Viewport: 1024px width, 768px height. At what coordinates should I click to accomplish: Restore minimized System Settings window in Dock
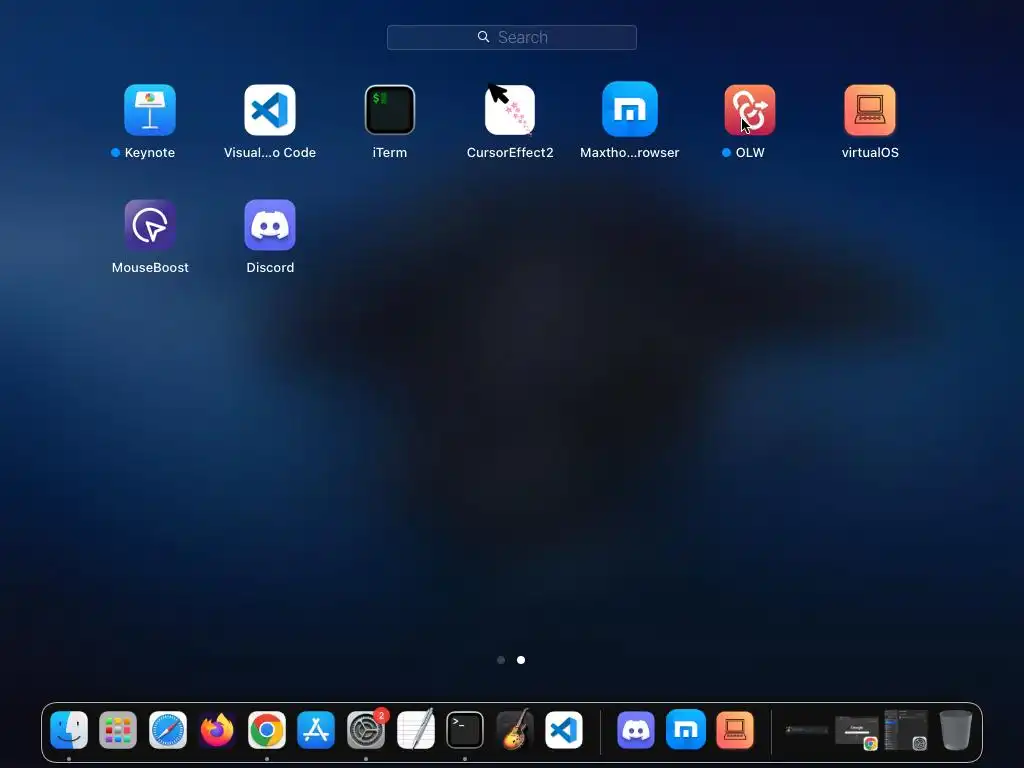pos(906,730)
